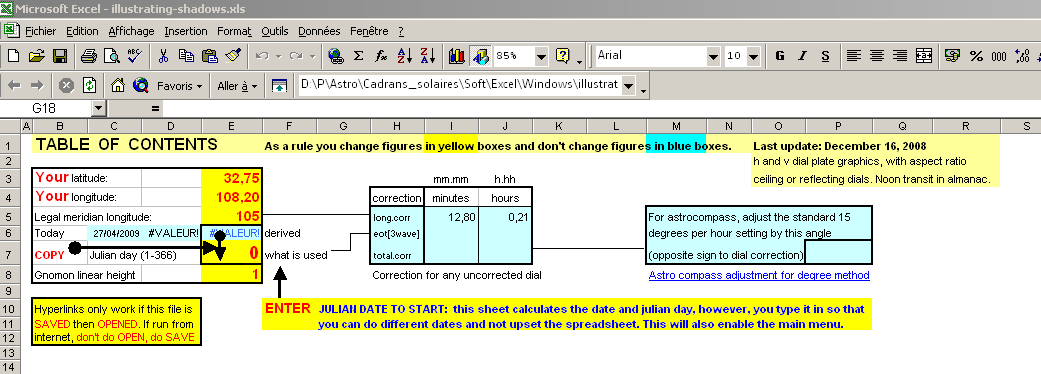
Task: Refresh the current page on Web toolbar
Action: pyautogui.click(x=89, y=86)
